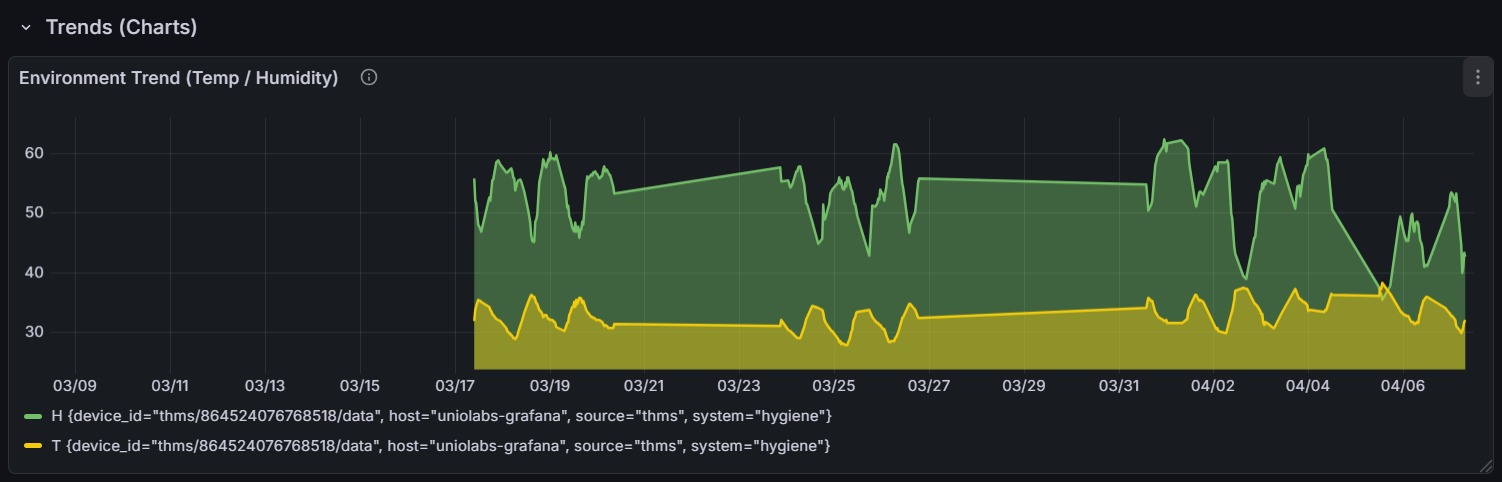Viewport: 1502px width, 482px height.
Task: Click the 03/21 x-axis date label
Action: 644,385
